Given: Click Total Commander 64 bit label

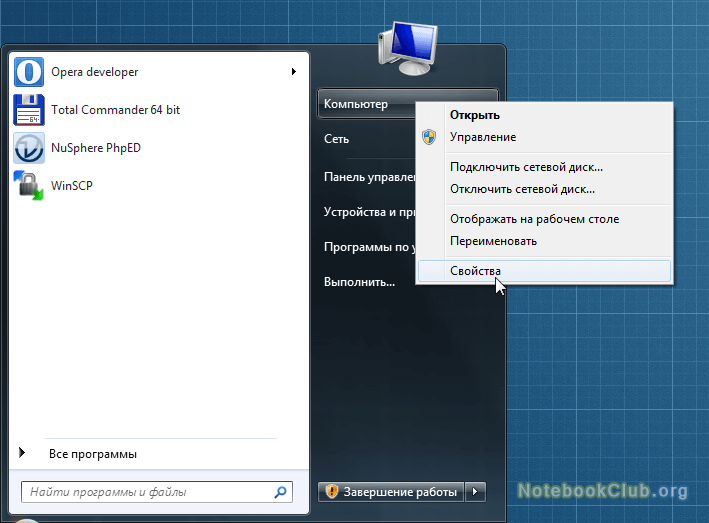Looking at the screenshot, I should coord(115,110).
